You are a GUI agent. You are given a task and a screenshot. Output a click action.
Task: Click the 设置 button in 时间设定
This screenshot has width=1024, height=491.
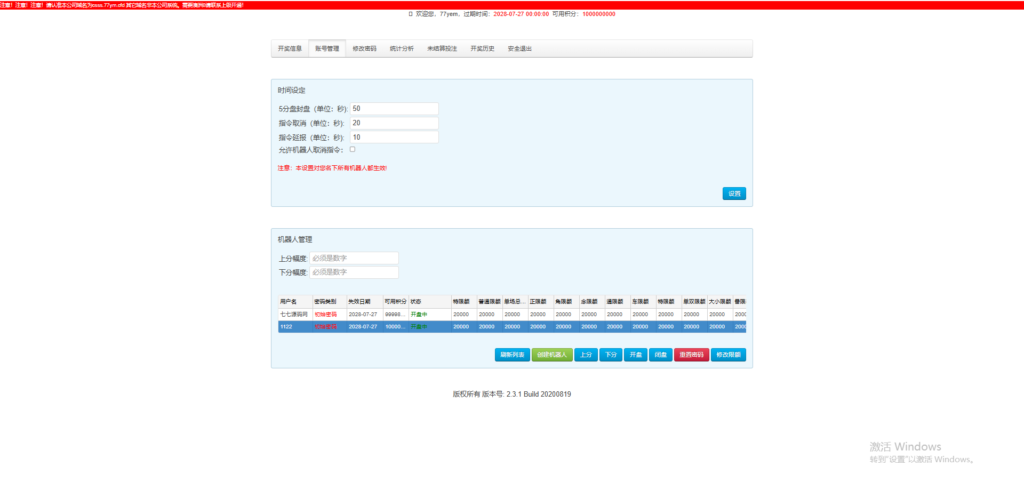click(x=734, y=193)
